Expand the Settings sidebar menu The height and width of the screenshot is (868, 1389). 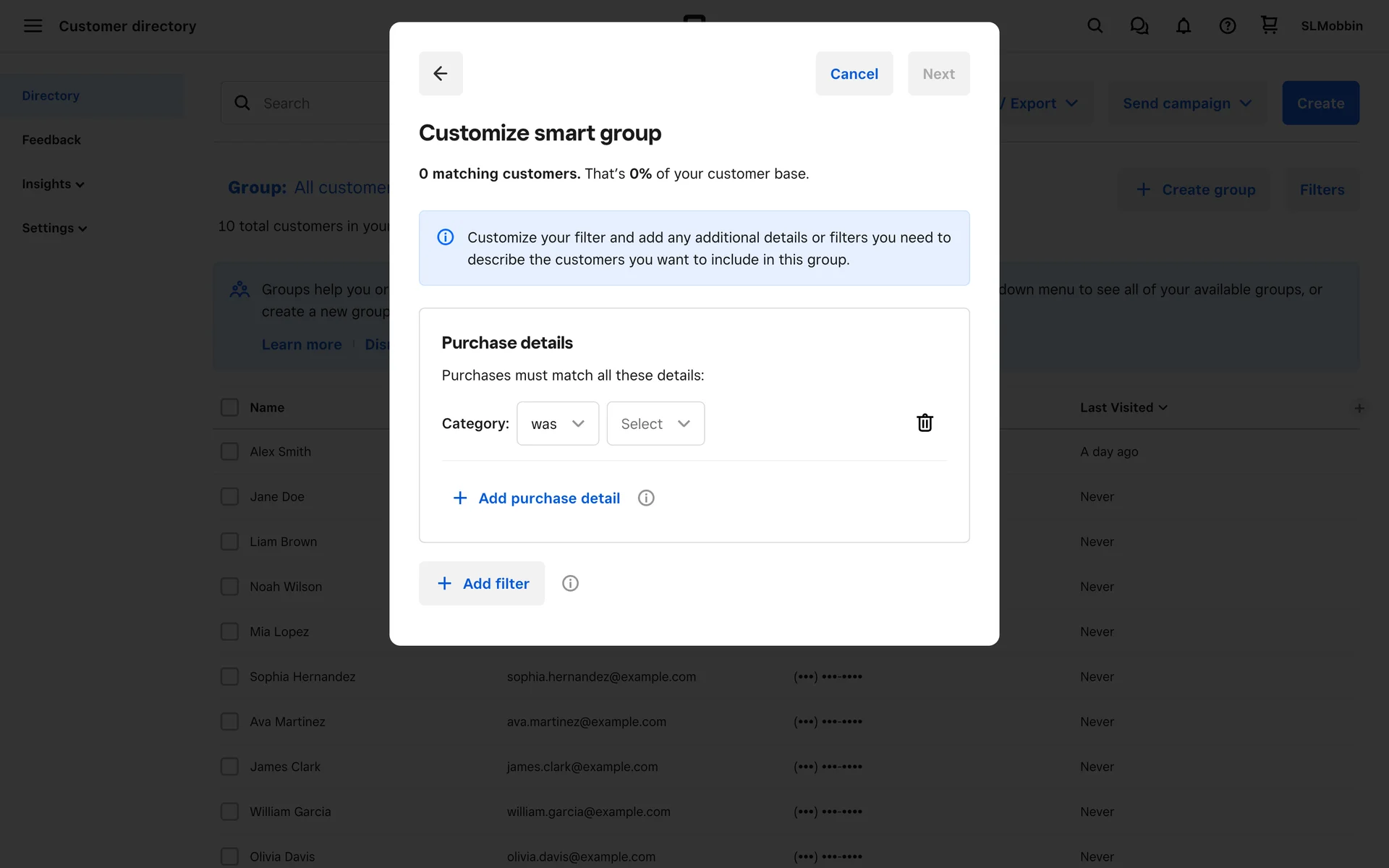(54, 228)
